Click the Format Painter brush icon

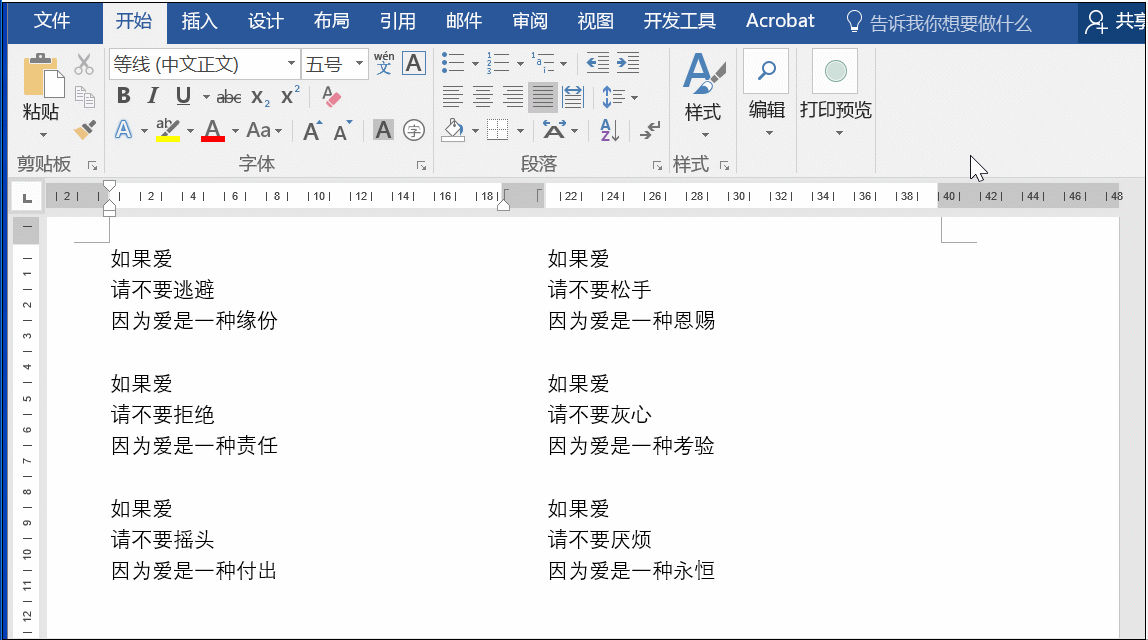(x=84, y=130)
